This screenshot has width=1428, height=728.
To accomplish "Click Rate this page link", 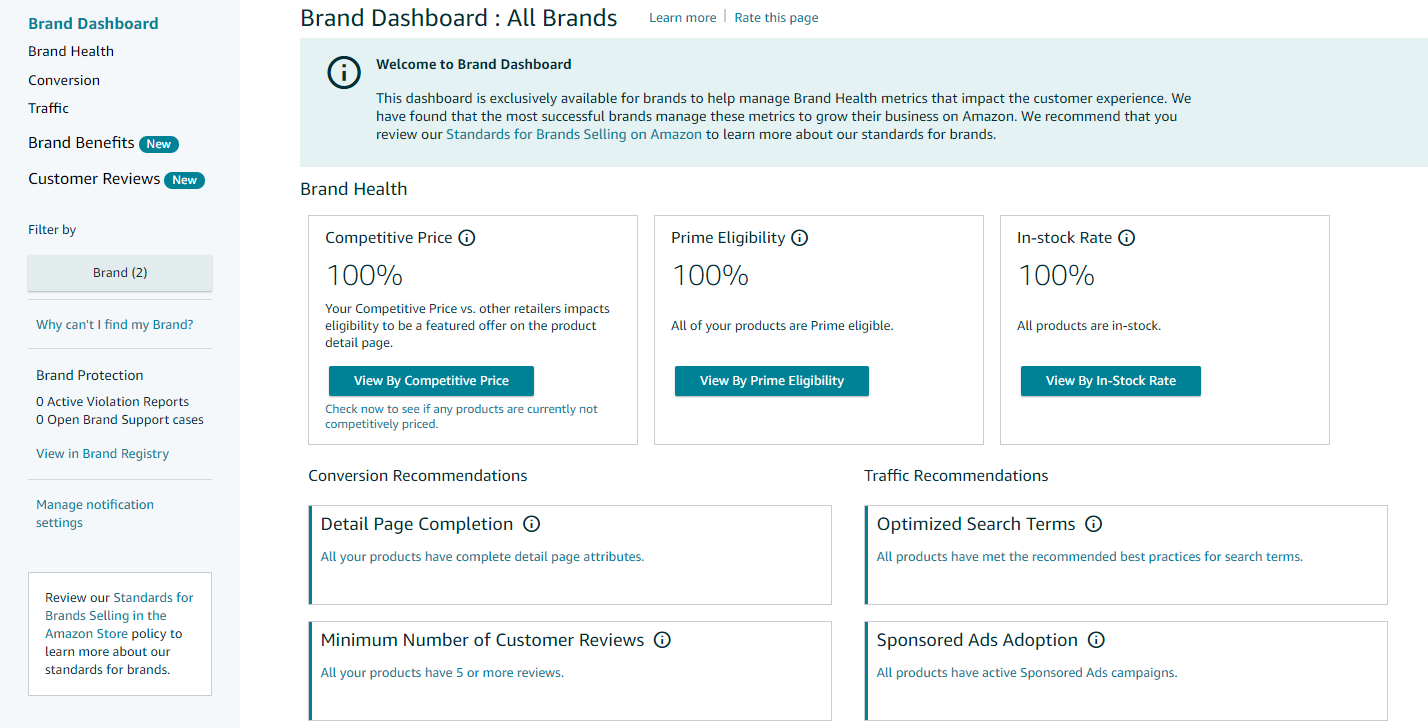I will [x=776, y=18].
